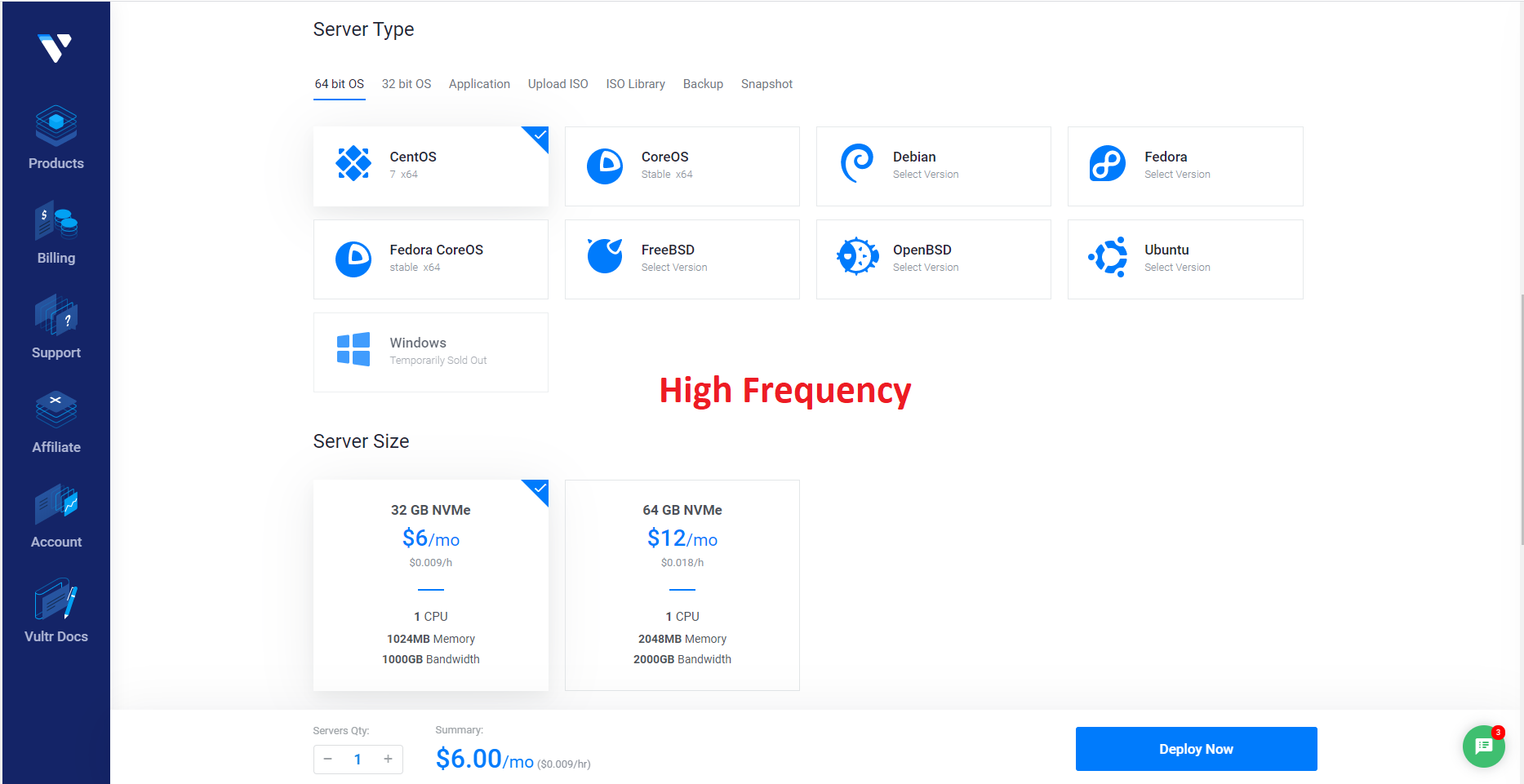
Task: Select the CoreOS Stable operating system
Action: pos(682,166)
